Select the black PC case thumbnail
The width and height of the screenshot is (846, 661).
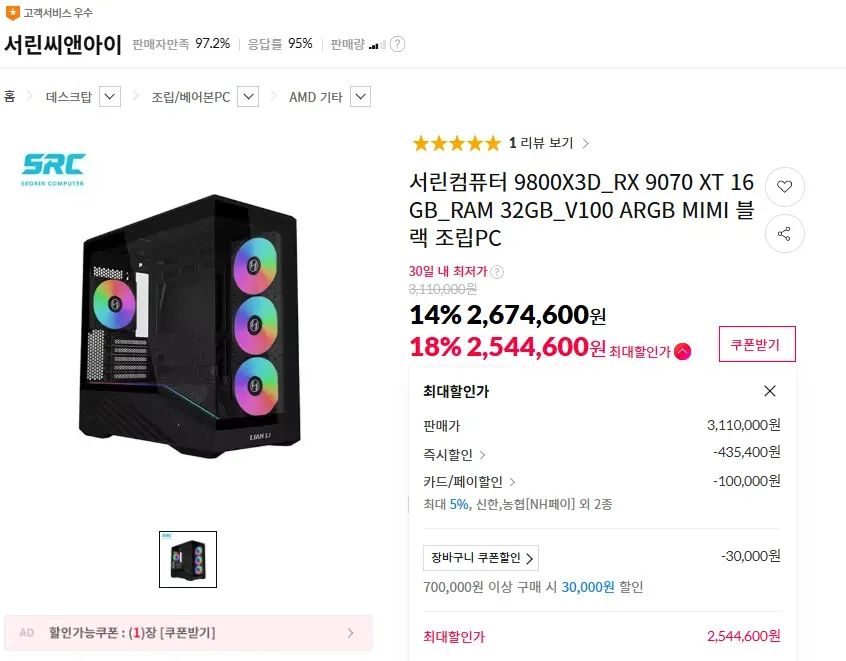[x=190, y=560]
